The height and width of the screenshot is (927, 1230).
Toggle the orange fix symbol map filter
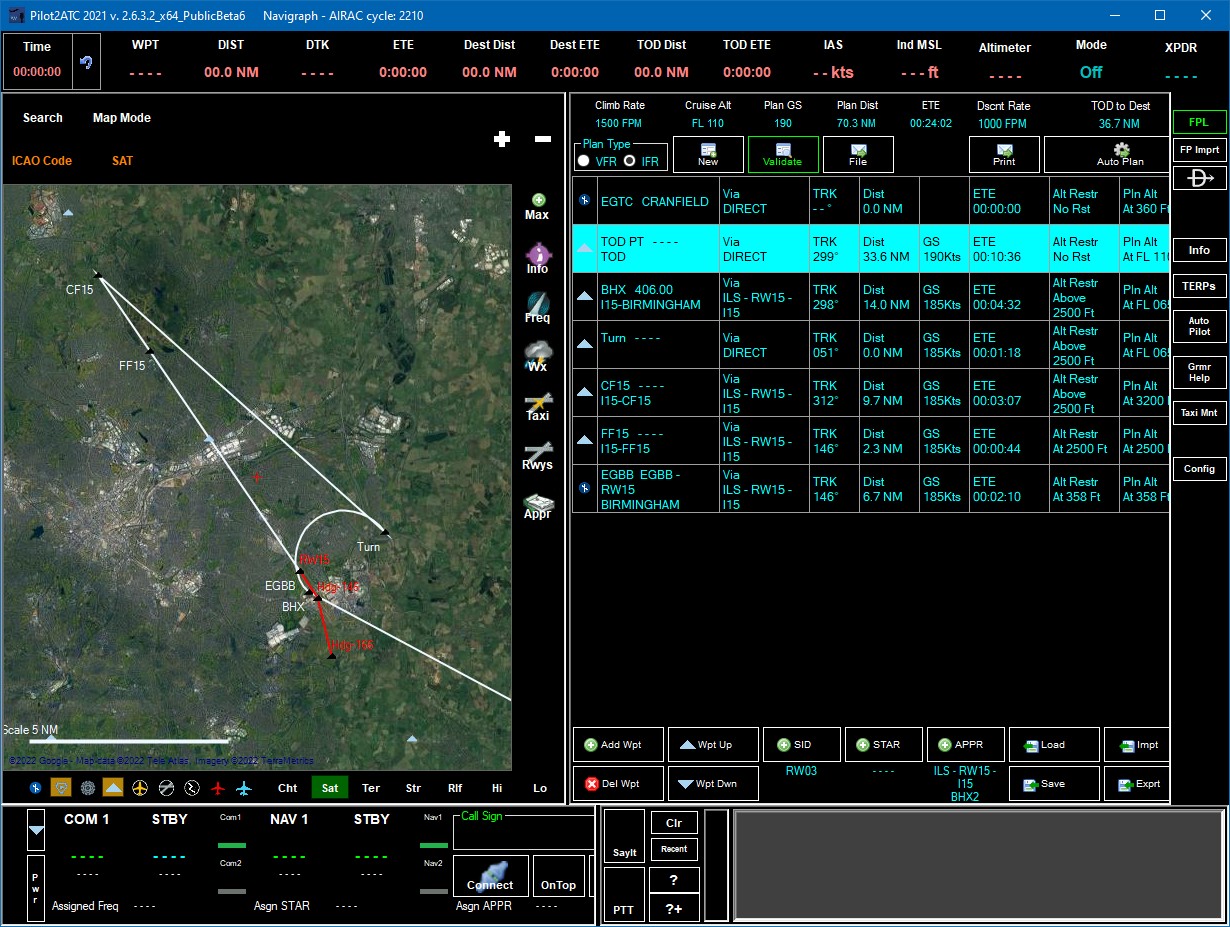click(61, 788)
